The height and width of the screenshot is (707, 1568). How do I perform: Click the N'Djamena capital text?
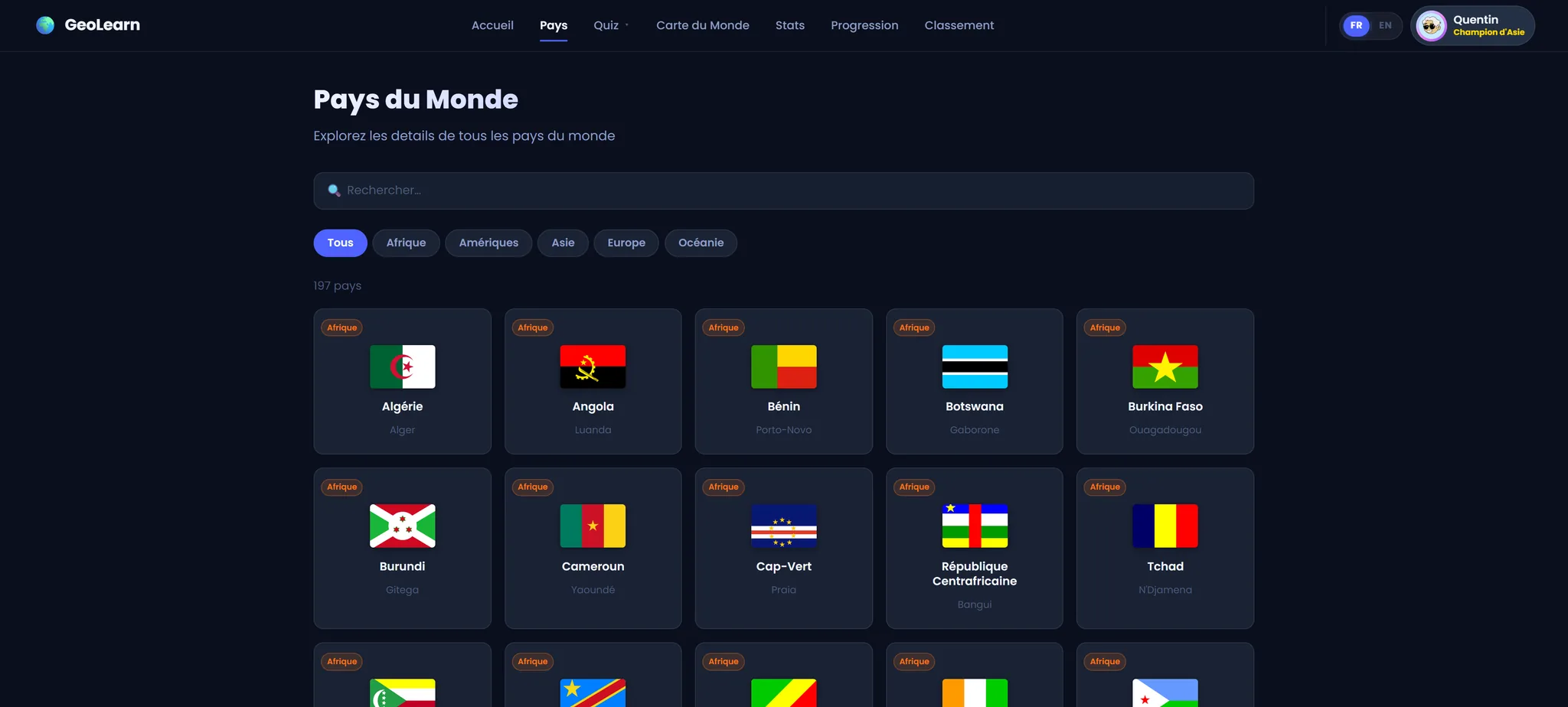point(1165,590)
